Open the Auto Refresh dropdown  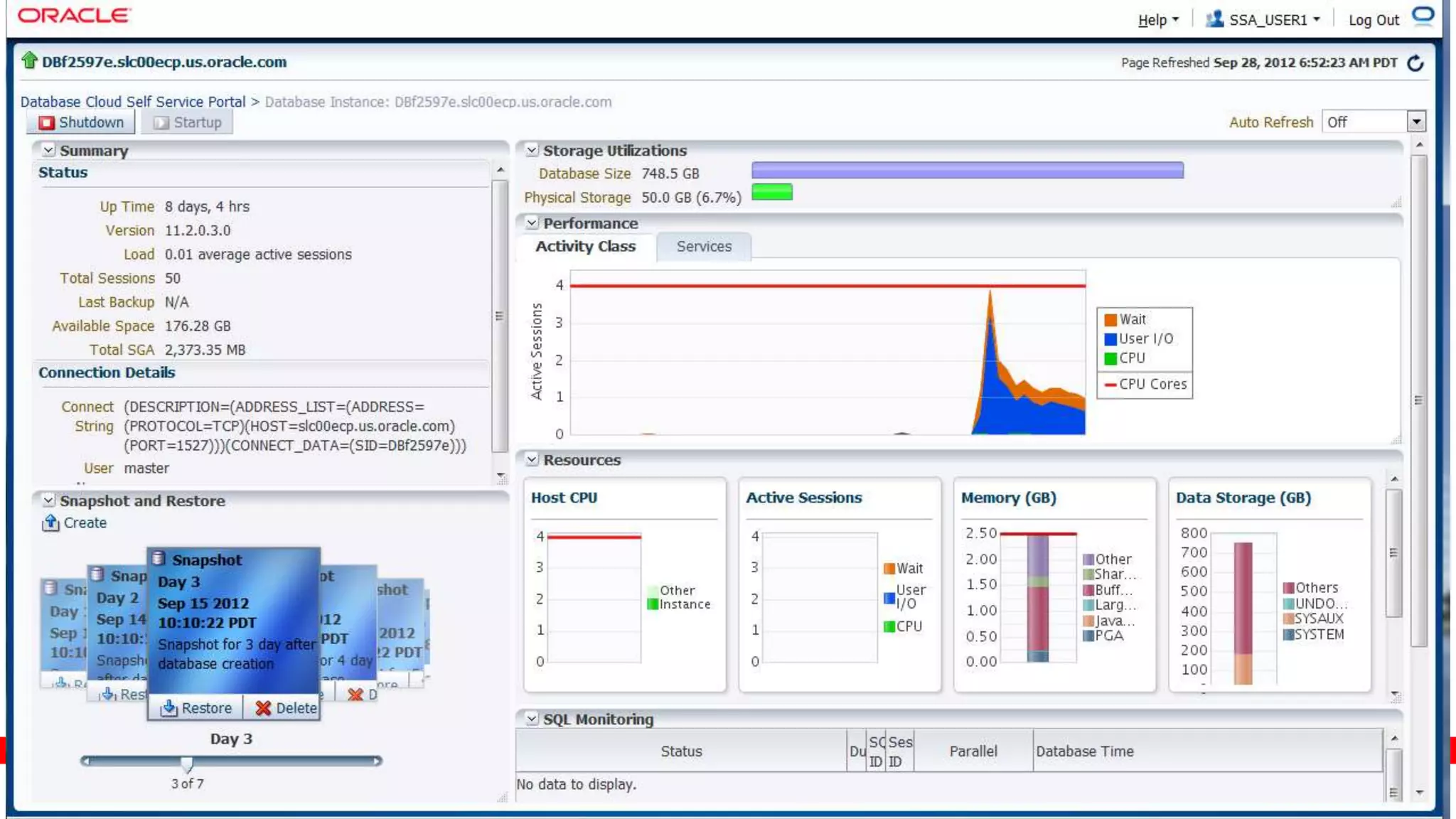coord(1416,122)
